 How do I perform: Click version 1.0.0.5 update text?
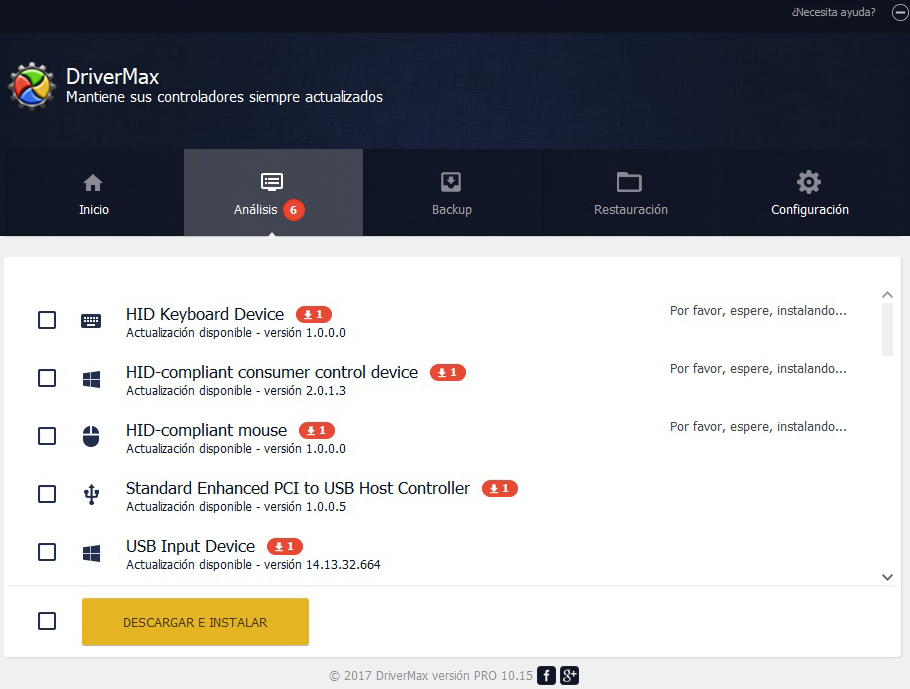pyautogui.click(x=236, y=507)
